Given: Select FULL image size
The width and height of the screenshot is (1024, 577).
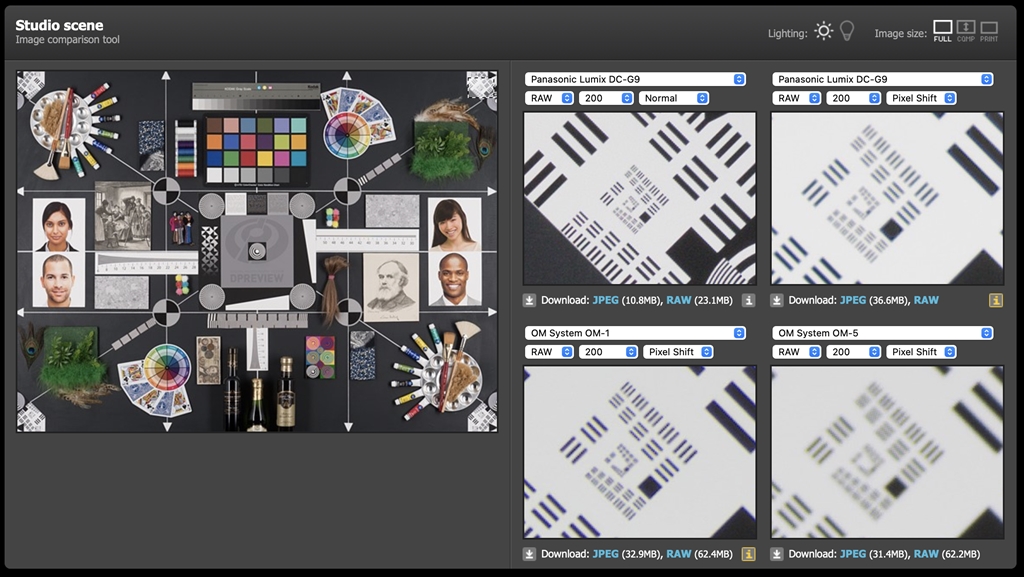Looking at the screenshot, I should pyautogui.click(x=942, y=31).
